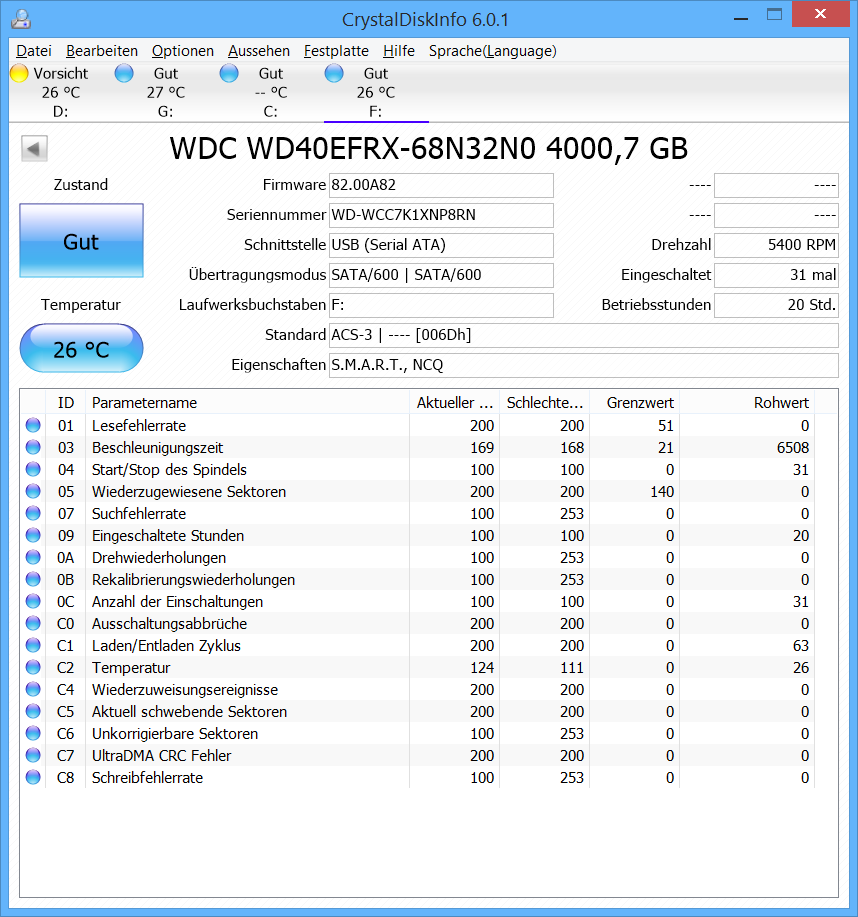
Task: Click the status dot of Anzahl der Einschaltungen row
Action: click(x=33, y=601)
